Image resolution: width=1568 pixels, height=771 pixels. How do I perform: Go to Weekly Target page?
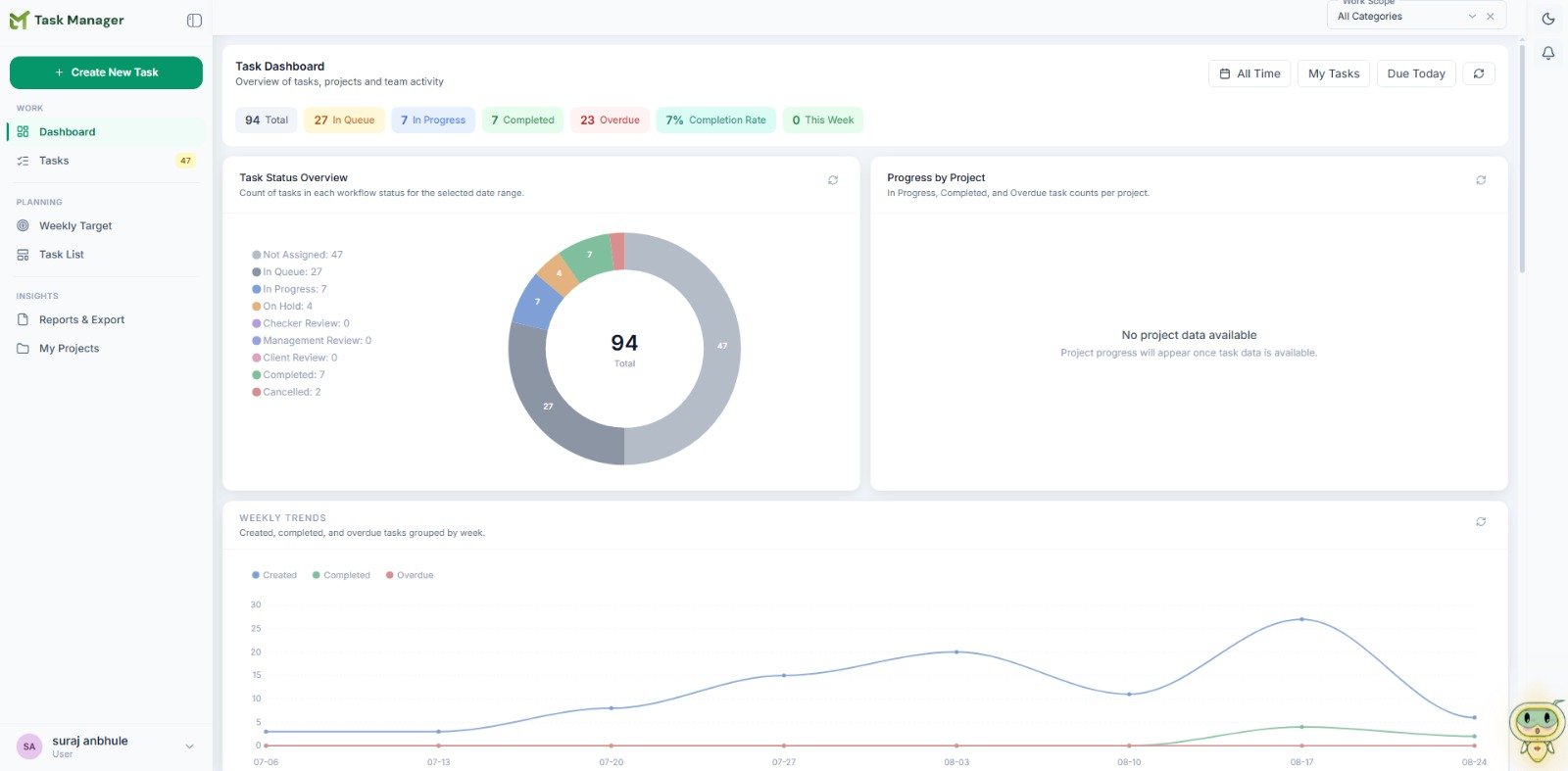click(106, 225)
